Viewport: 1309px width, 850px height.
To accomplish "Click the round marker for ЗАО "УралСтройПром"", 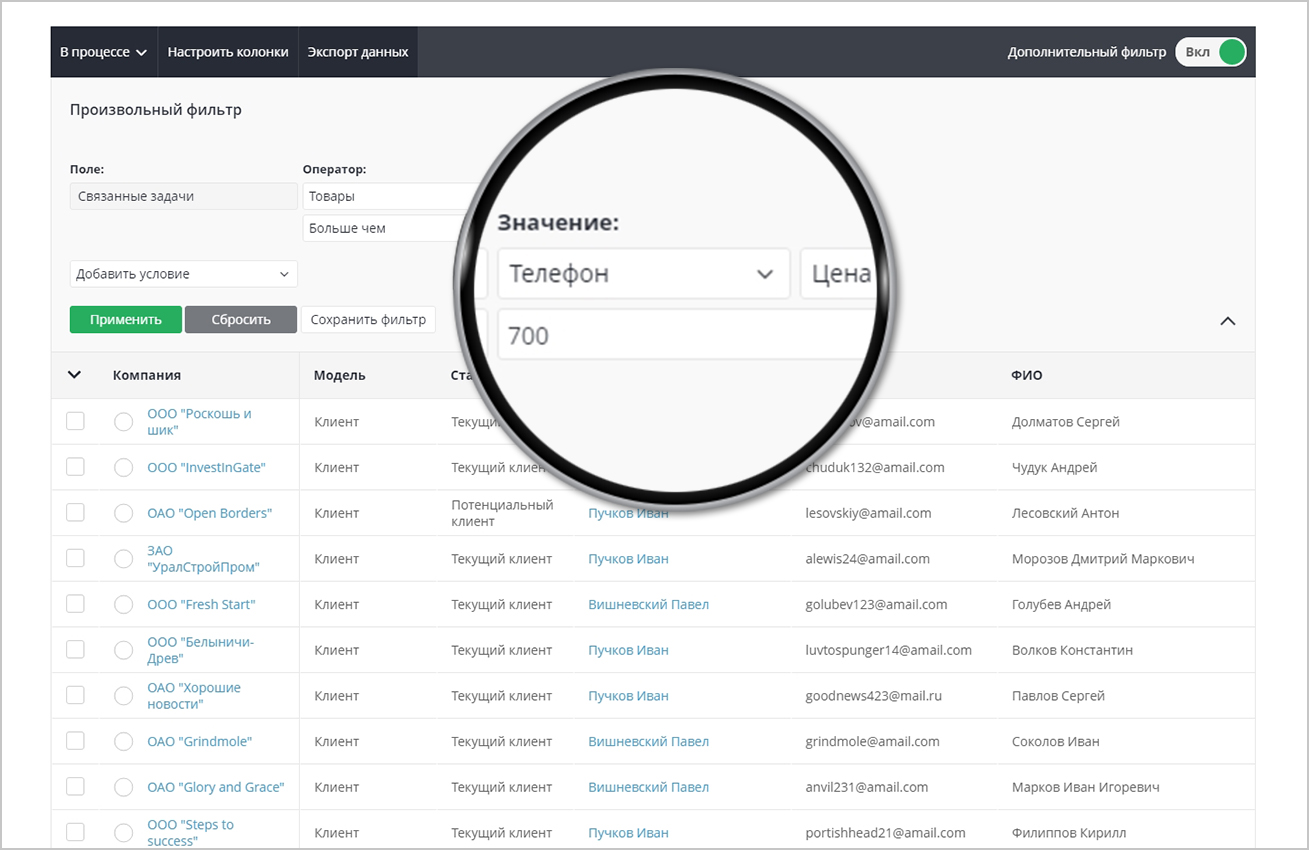I will click(124, 559).
